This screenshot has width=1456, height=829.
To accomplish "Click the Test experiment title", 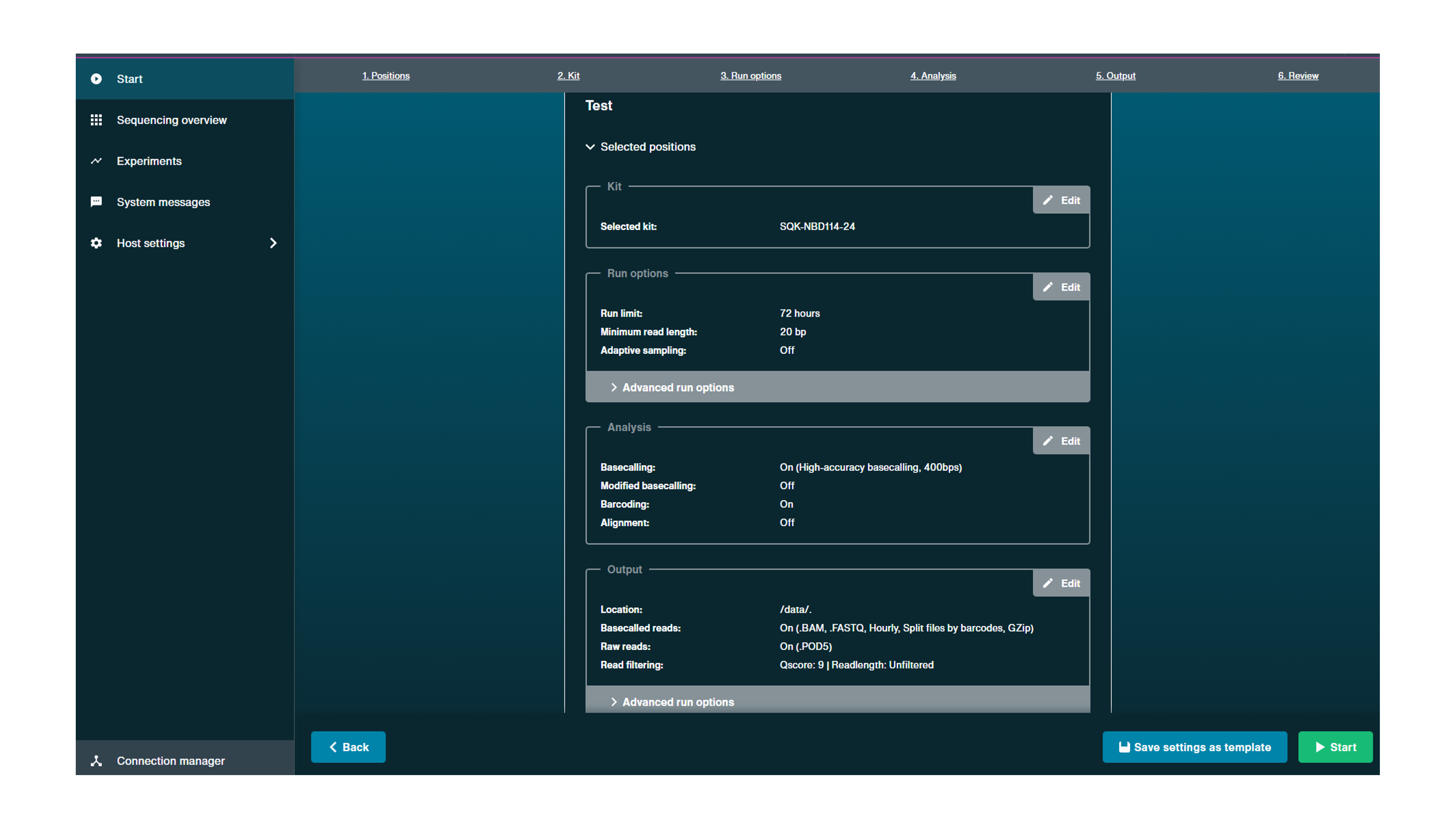I will click(x=599, y=106).
